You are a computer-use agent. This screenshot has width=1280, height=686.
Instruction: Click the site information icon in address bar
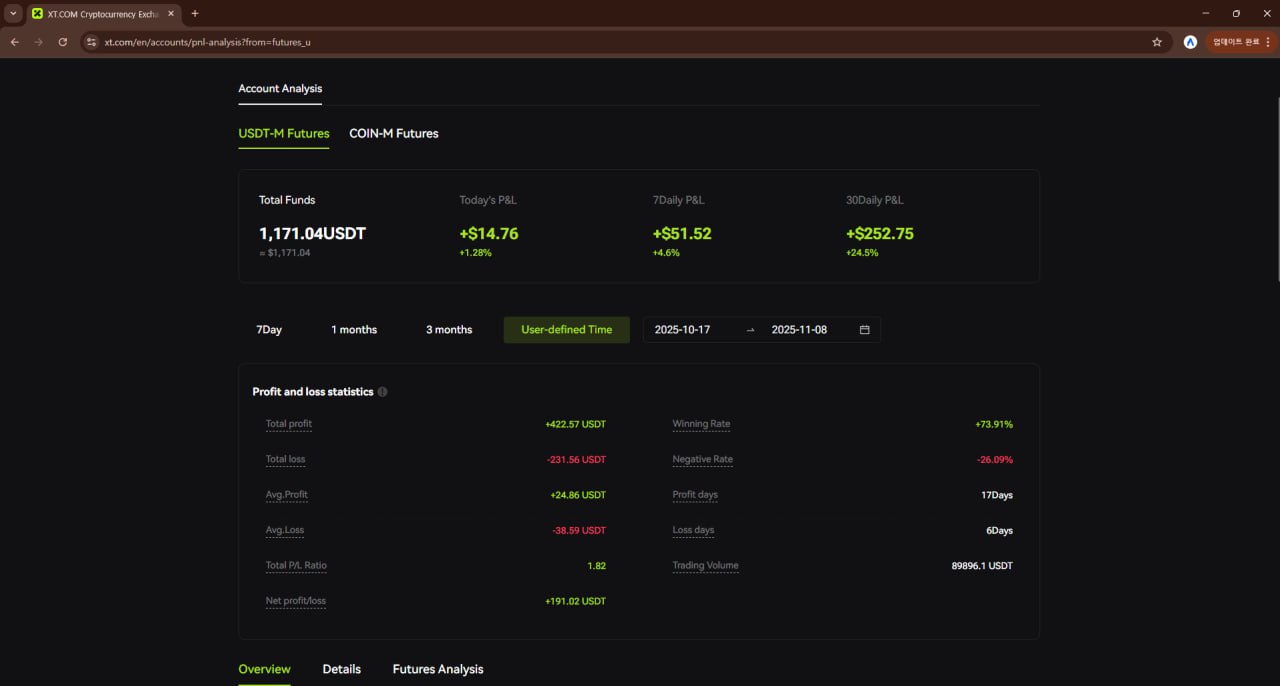[91, 42]
